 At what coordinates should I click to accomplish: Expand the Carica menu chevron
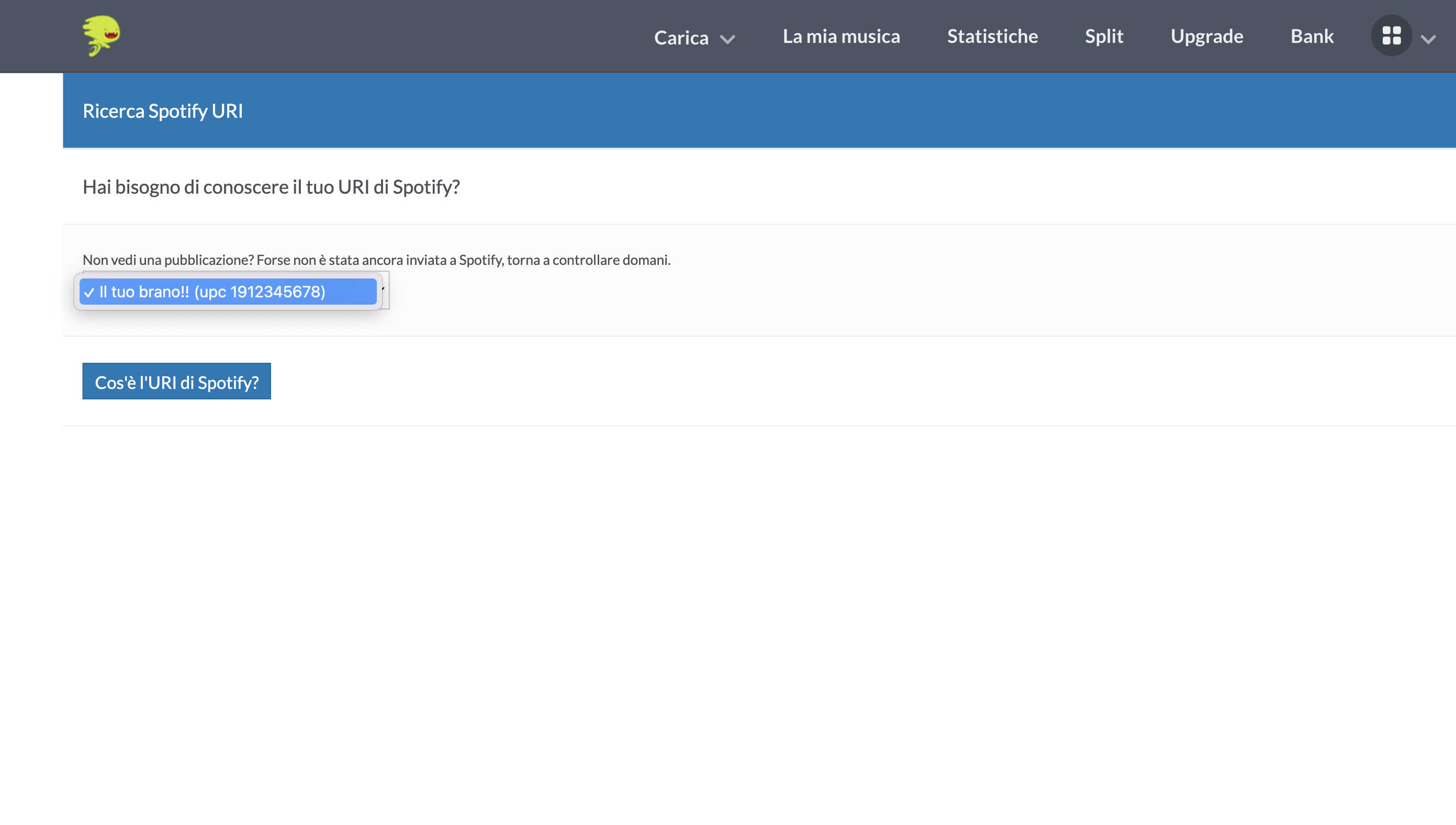[727, 39]
